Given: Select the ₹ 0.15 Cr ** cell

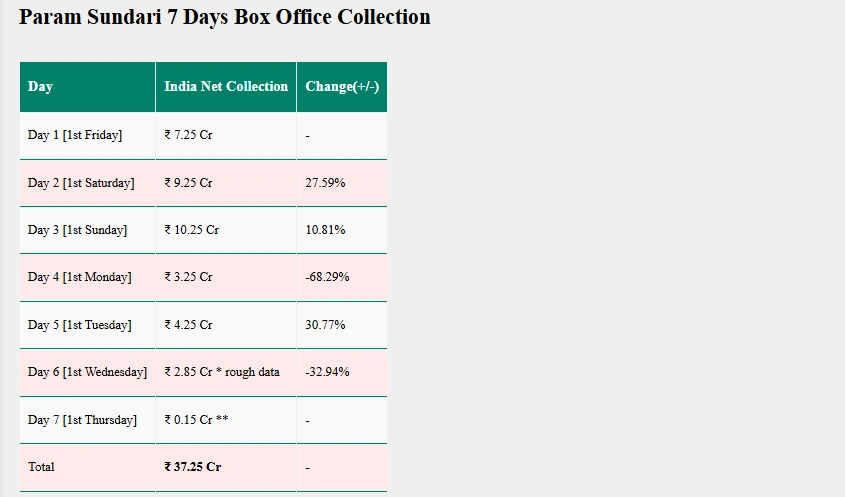Looking at the screenshot, I should 226,420.
